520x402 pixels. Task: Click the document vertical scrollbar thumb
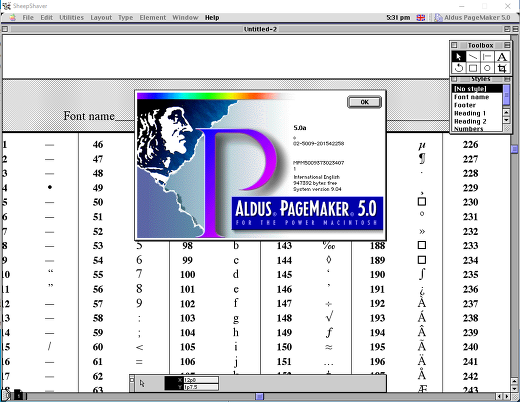pyautogui.click(x=515, y=149)
